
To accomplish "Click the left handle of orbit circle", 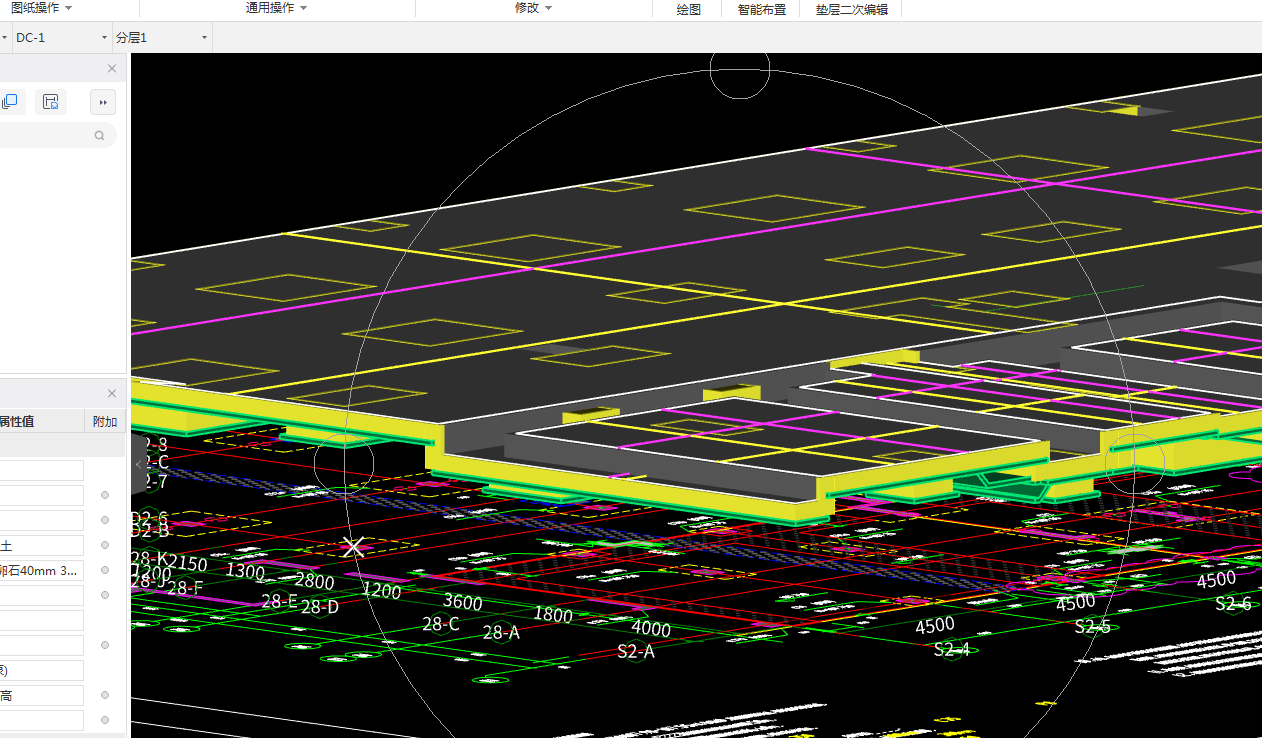I will click(x=344, y=464).
